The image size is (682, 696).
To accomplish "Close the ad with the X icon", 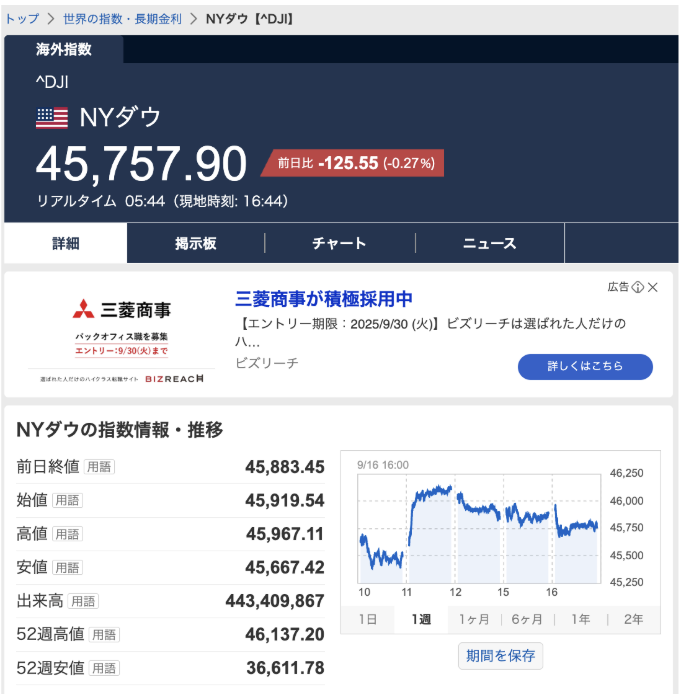I will [653, 287].
